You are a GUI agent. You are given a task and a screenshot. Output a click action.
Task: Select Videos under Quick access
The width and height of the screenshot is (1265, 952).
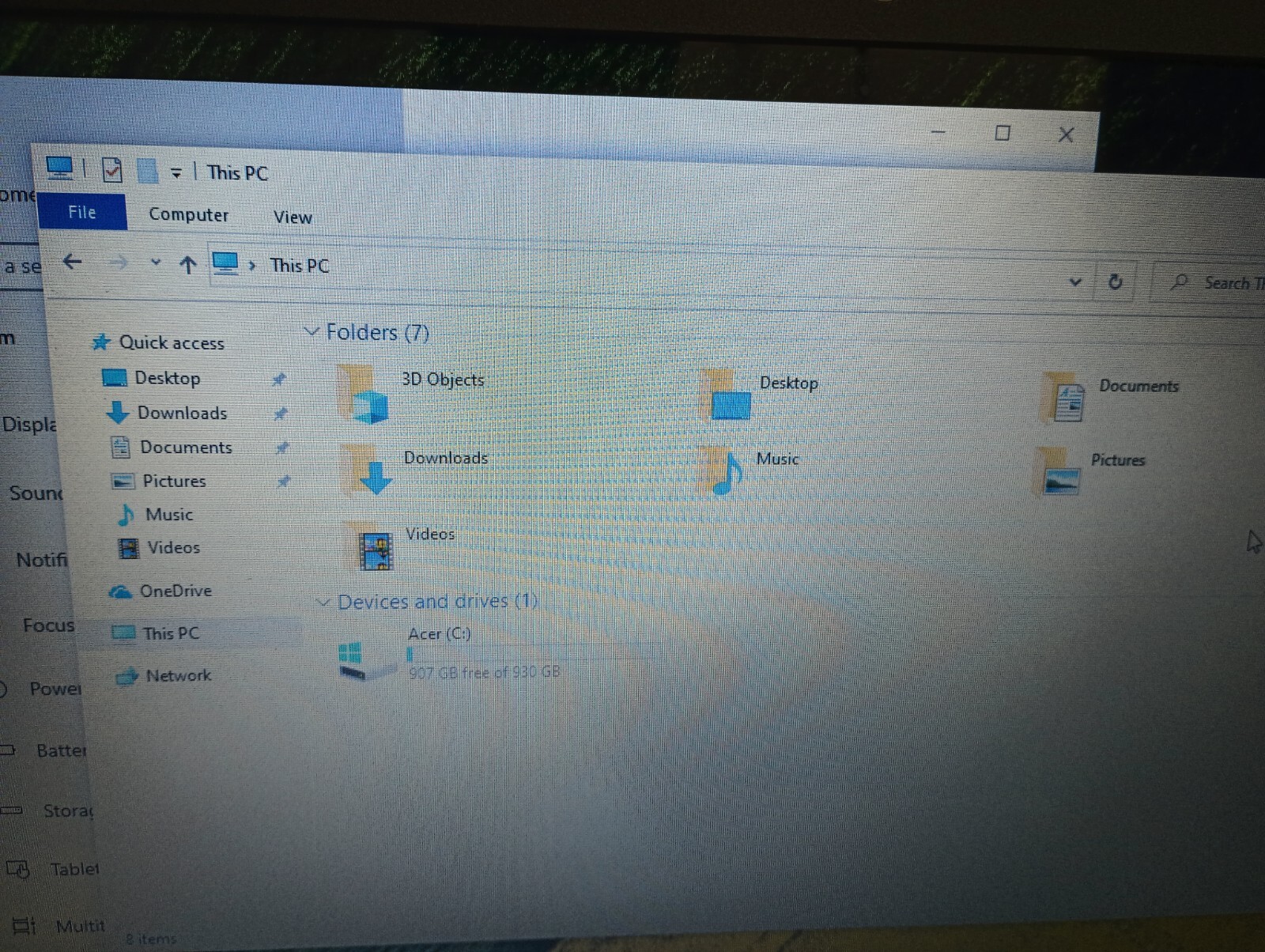click(x=159, y=547)
